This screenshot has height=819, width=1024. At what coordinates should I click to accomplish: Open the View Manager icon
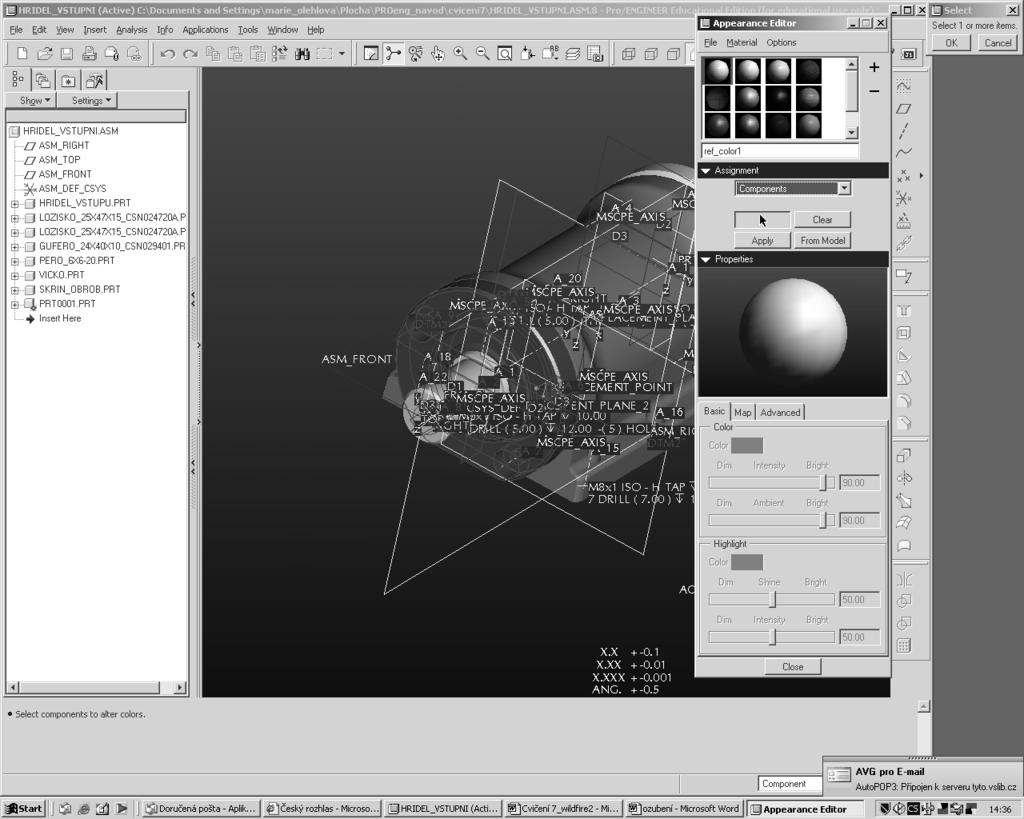(595, 54)
